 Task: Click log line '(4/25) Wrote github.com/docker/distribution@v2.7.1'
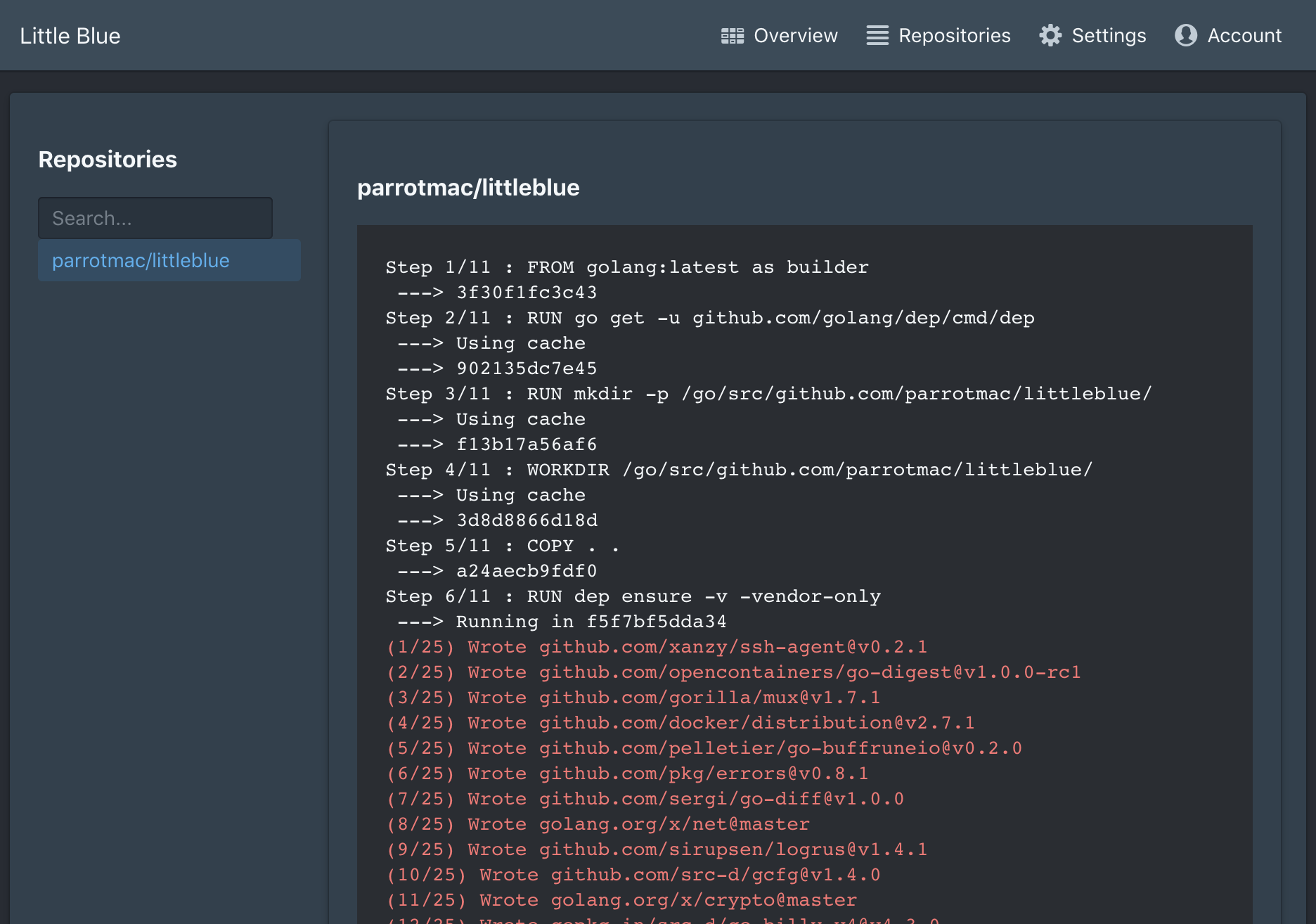[680, 723]
